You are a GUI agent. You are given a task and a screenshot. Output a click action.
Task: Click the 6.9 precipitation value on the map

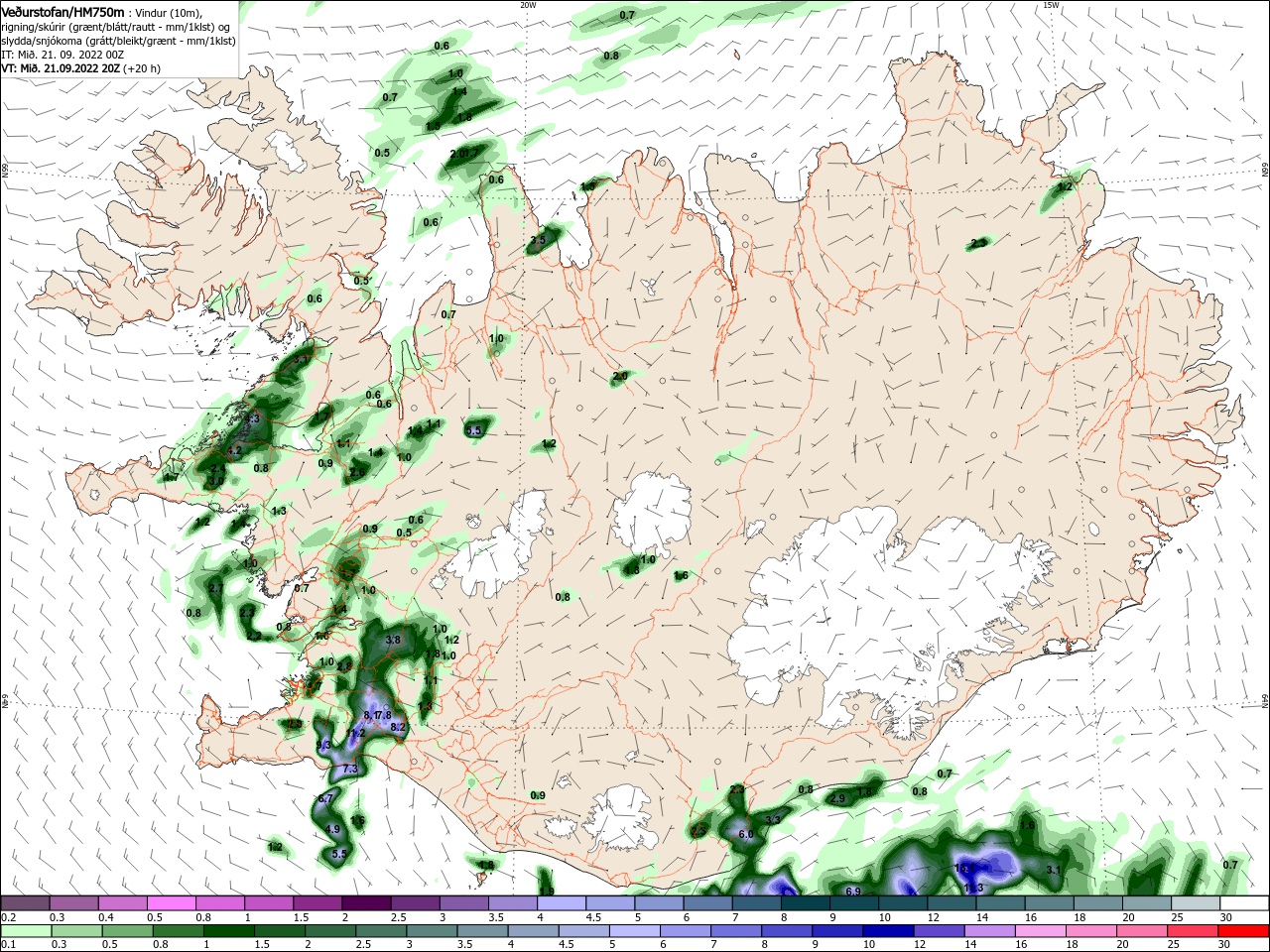click(x=852, y=892)
